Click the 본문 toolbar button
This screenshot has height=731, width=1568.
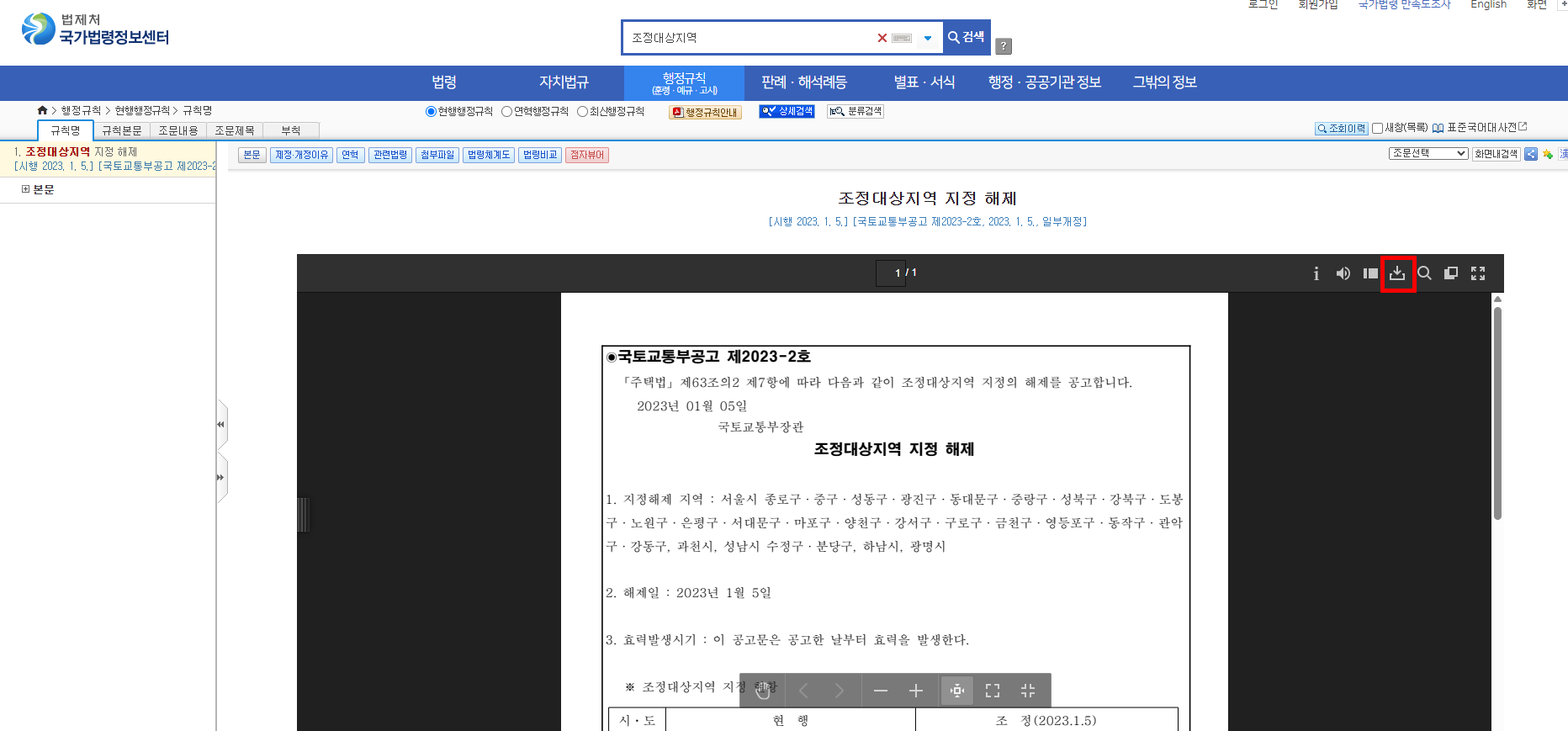tap(252, 155)
